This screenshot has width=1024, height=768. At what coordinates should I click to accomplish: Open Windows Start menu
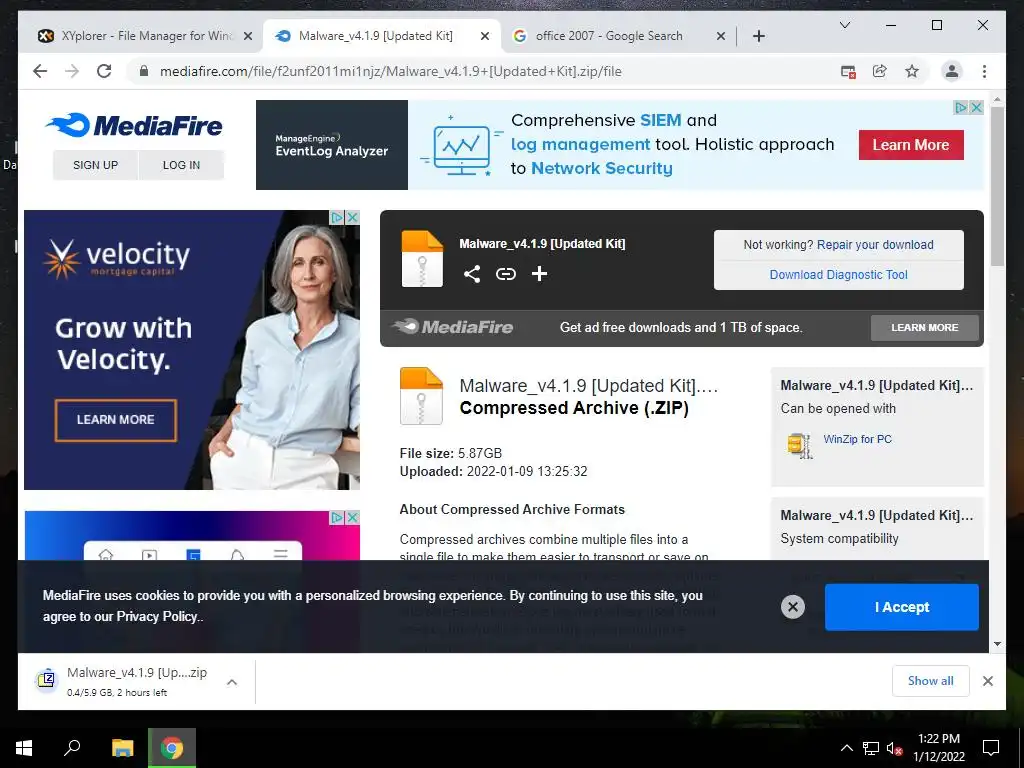click(24, 748)
